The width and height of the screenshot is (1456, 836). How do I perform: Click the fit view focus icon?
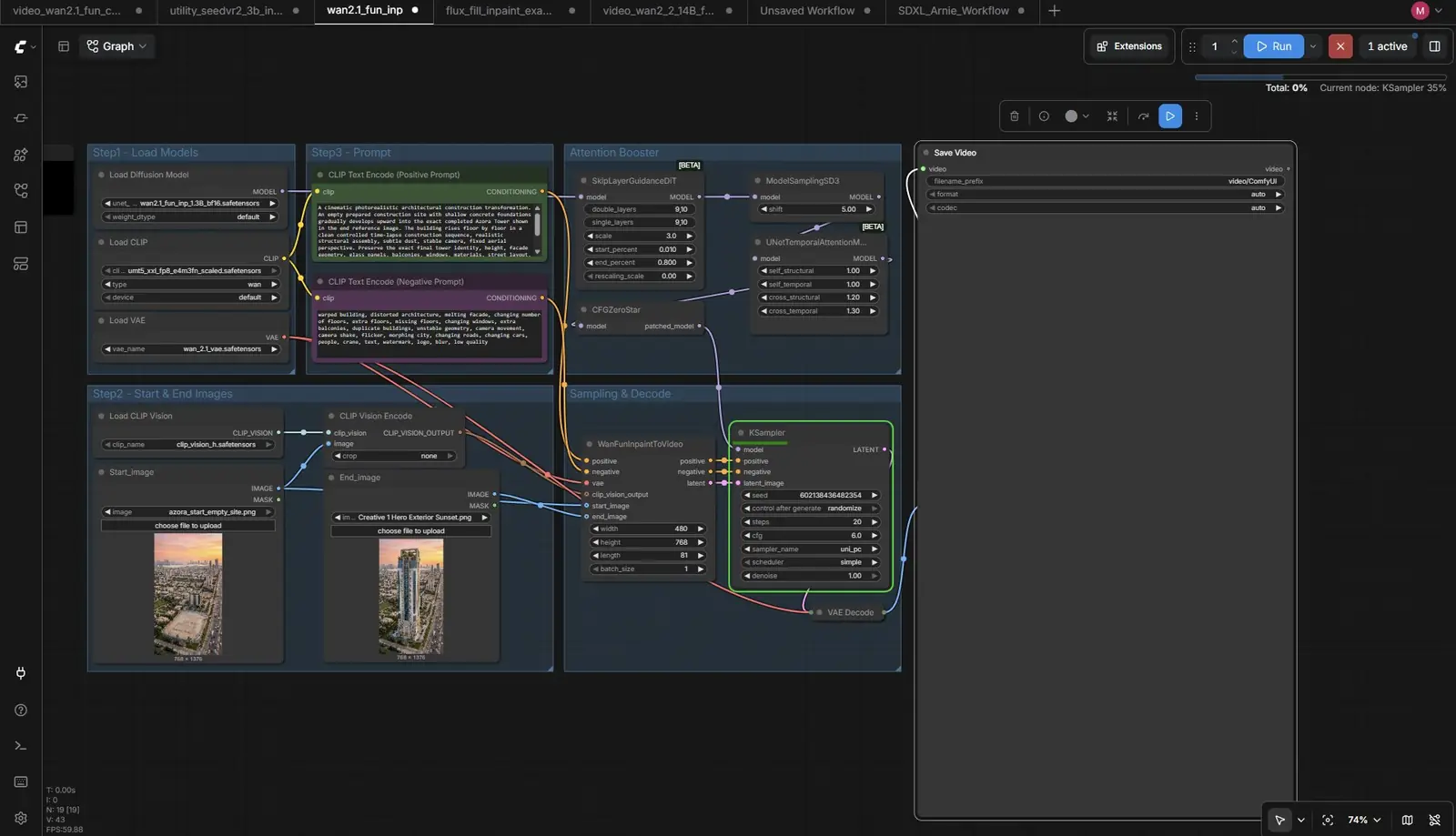click(1328, 820)
